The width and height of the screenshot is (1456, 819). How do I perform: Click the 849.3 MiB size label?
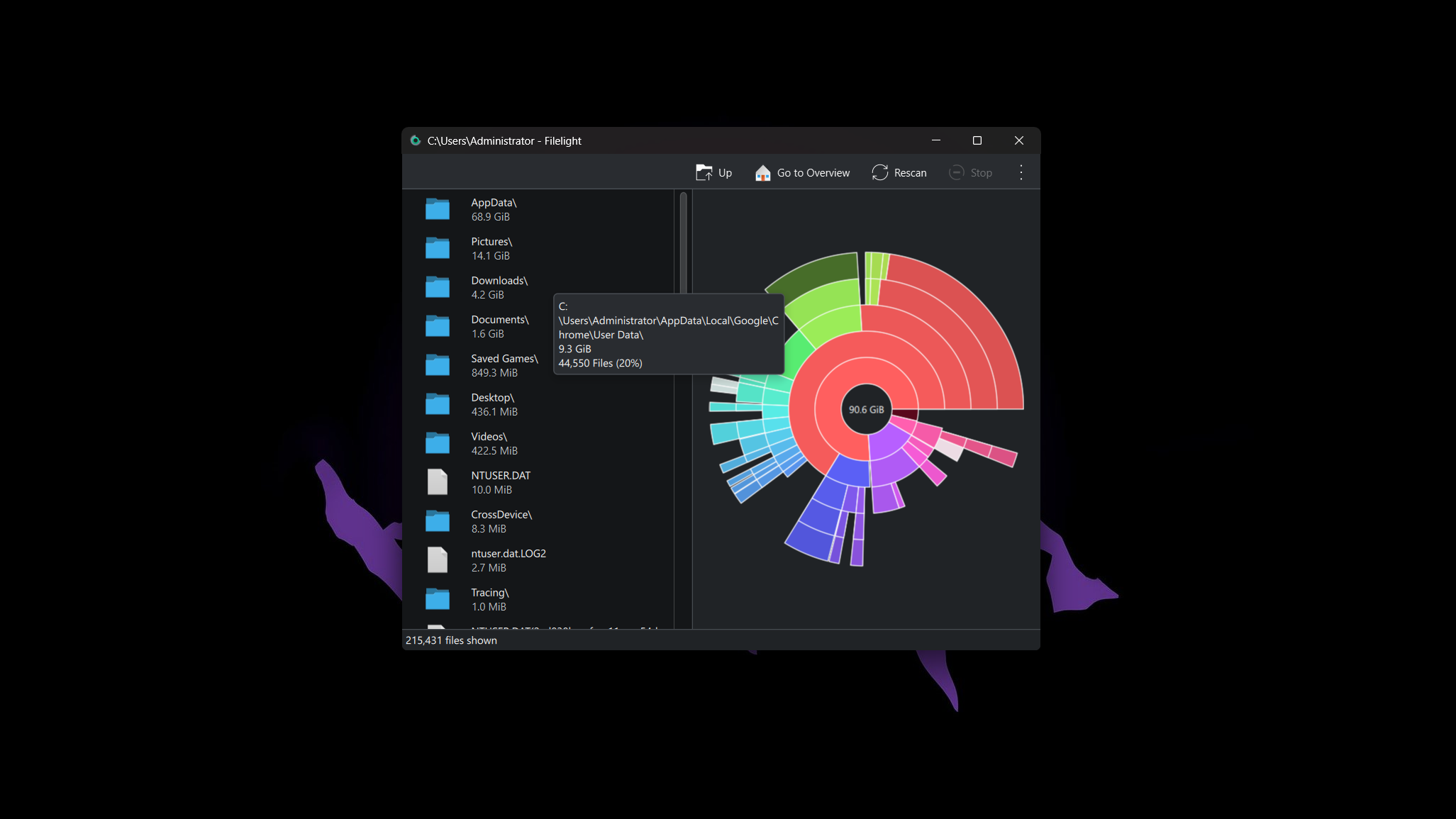click(494, 373)
